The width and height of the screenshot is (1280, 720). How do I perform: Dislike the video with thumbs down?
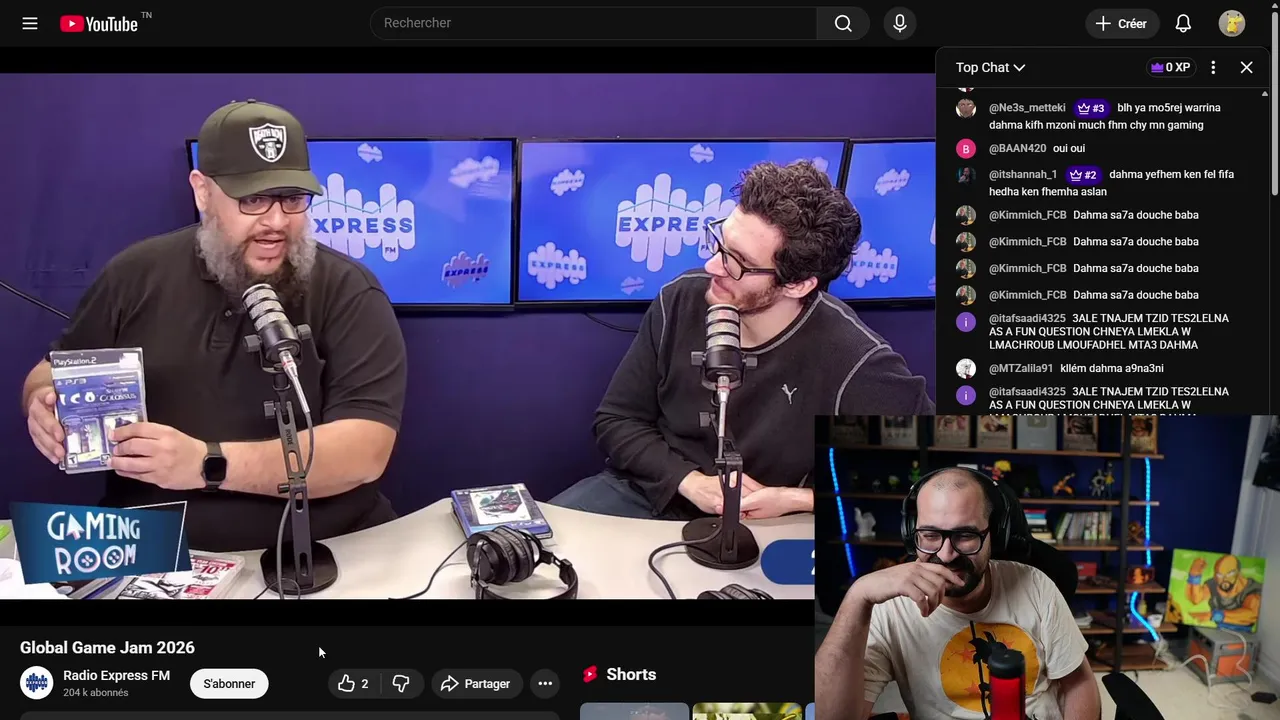click(401, 684)
